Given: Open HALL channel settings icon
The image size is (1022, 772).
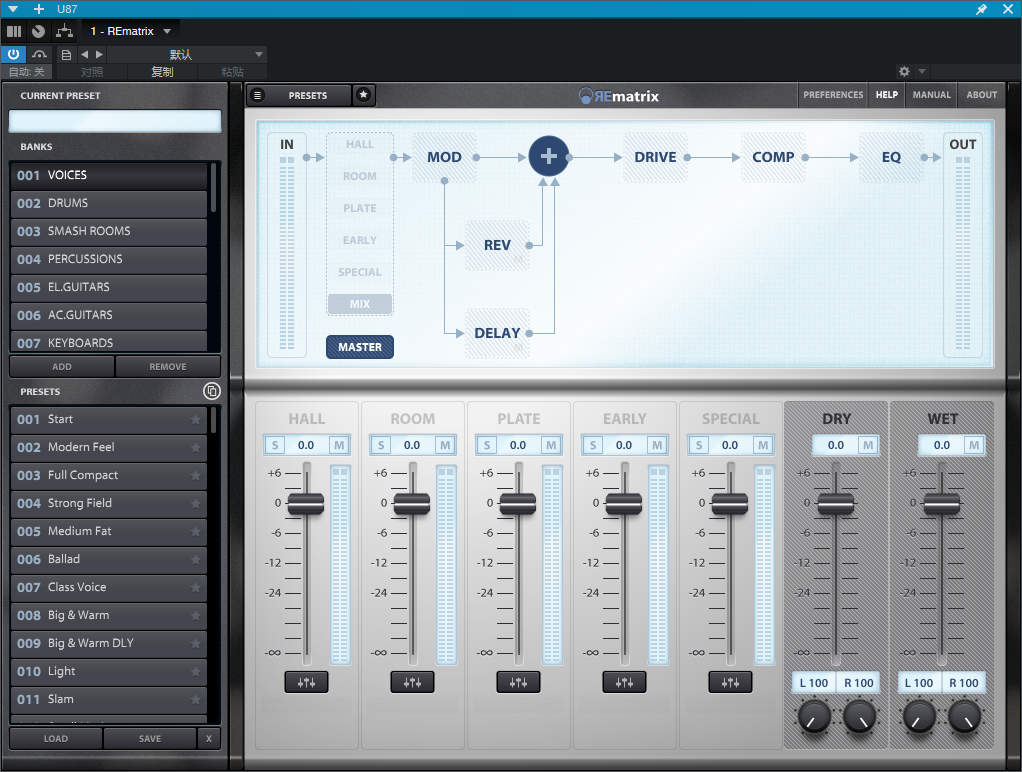Looking at the screenshot, I should [x=306, y=682].
